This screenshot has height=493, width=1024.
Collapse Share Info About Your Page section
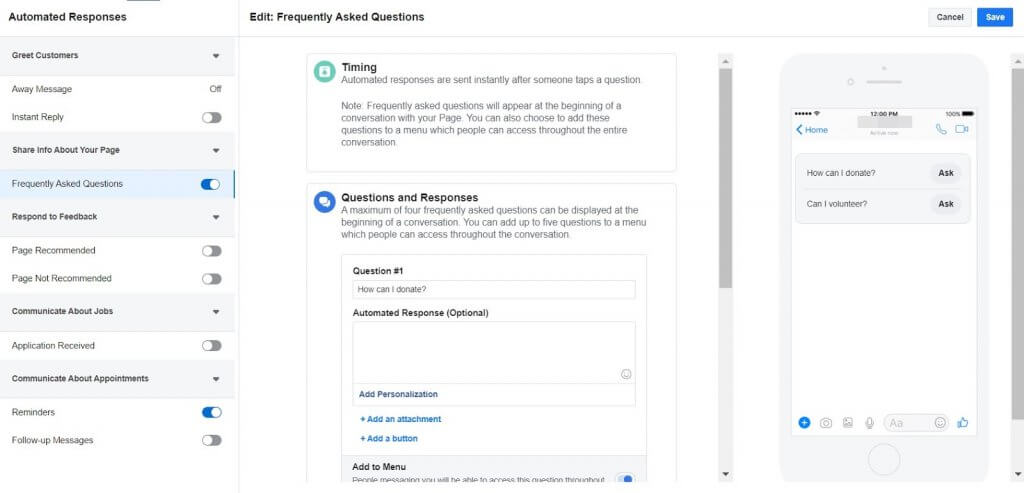[x=216, y=151]
